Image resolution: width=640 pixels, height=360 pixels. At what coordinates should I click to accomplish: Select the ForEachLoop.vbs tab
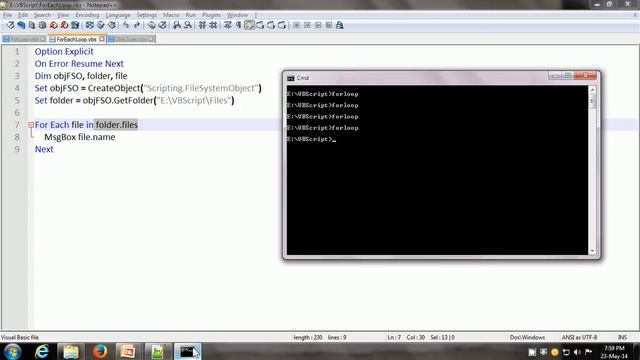pyautogui.click(x=76, y=39)
